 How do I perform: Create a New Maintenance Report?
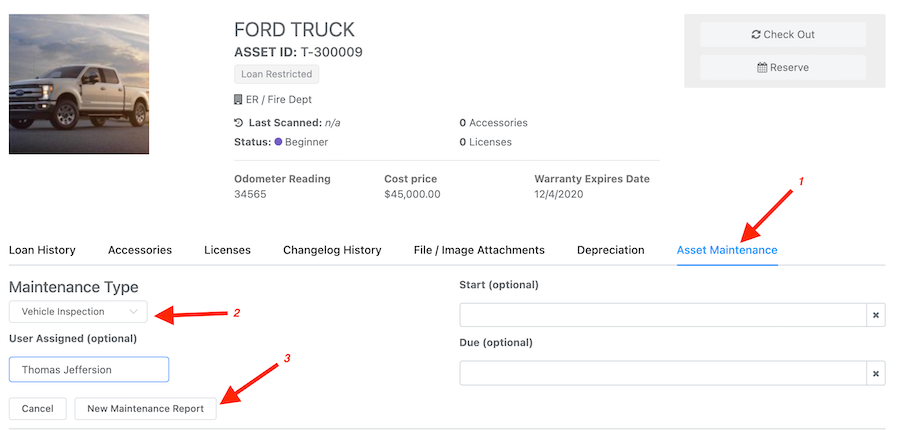pyautogui.click(x=146, y=408)
